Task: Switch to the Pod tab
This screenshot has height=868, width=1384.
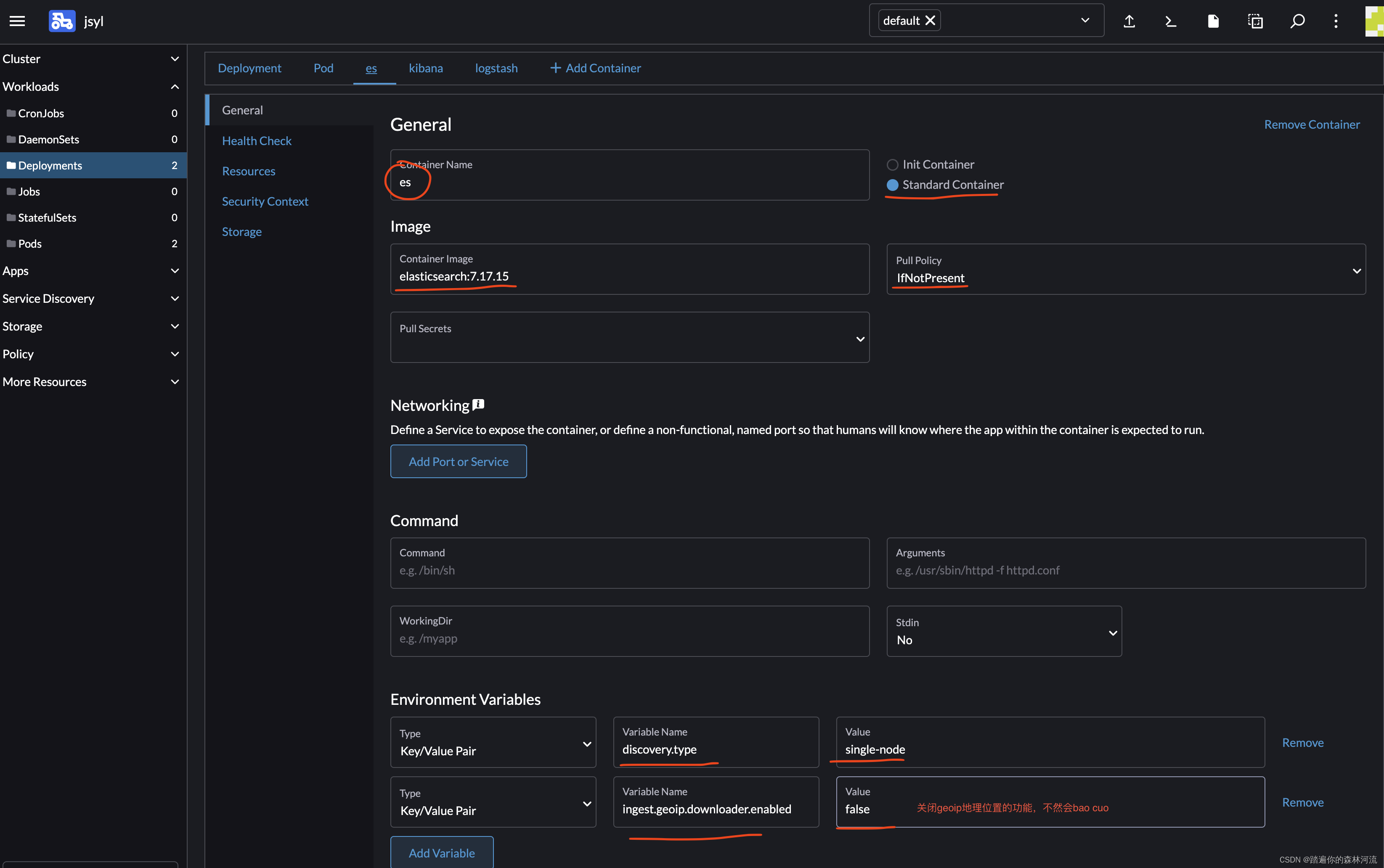Action: [x=323, y=68]
